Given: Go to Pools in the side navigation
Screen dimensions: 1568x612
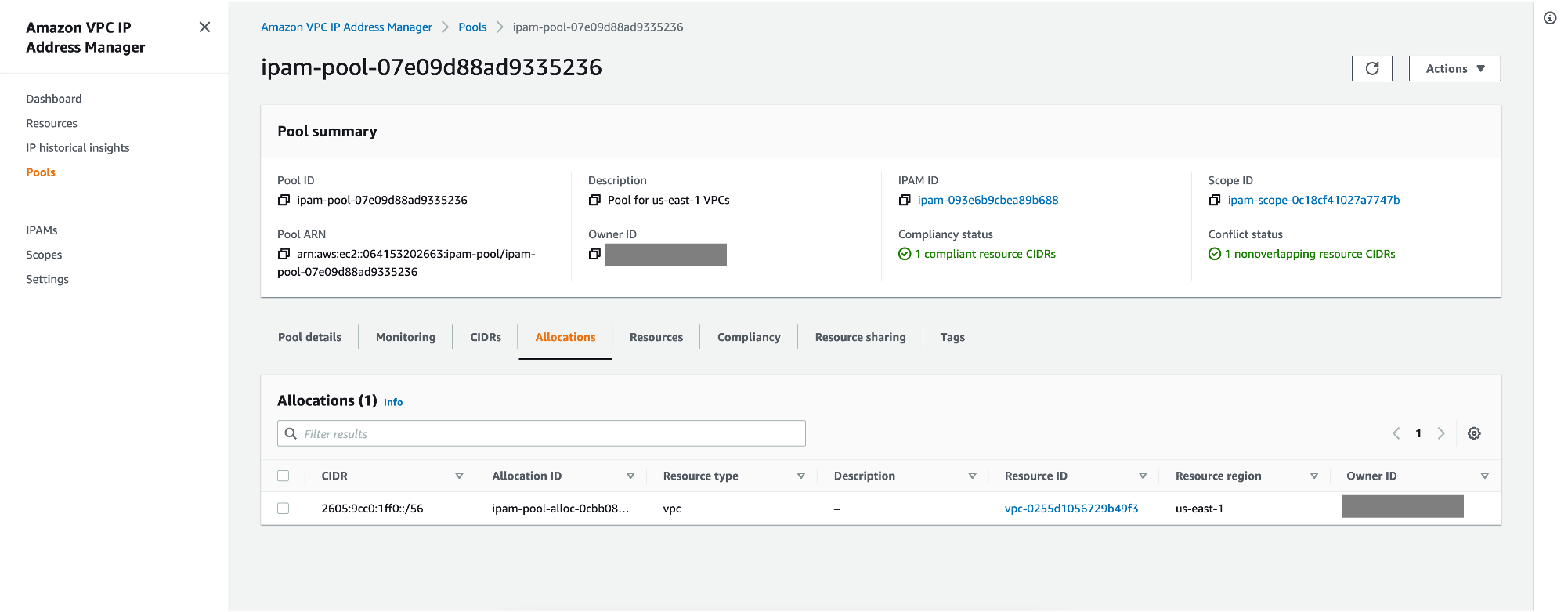Looking at the screenshot, I should pyautogui.click(x=41, y=172).
